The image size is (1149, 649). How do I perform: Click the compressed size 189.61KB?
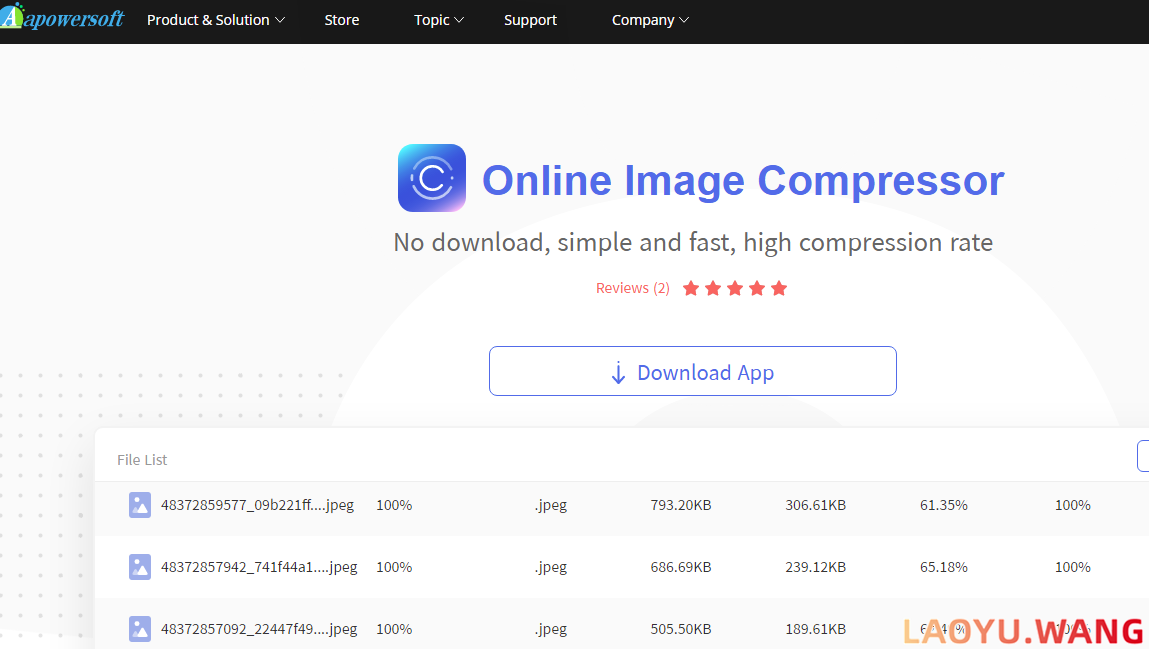coord(816,628)
